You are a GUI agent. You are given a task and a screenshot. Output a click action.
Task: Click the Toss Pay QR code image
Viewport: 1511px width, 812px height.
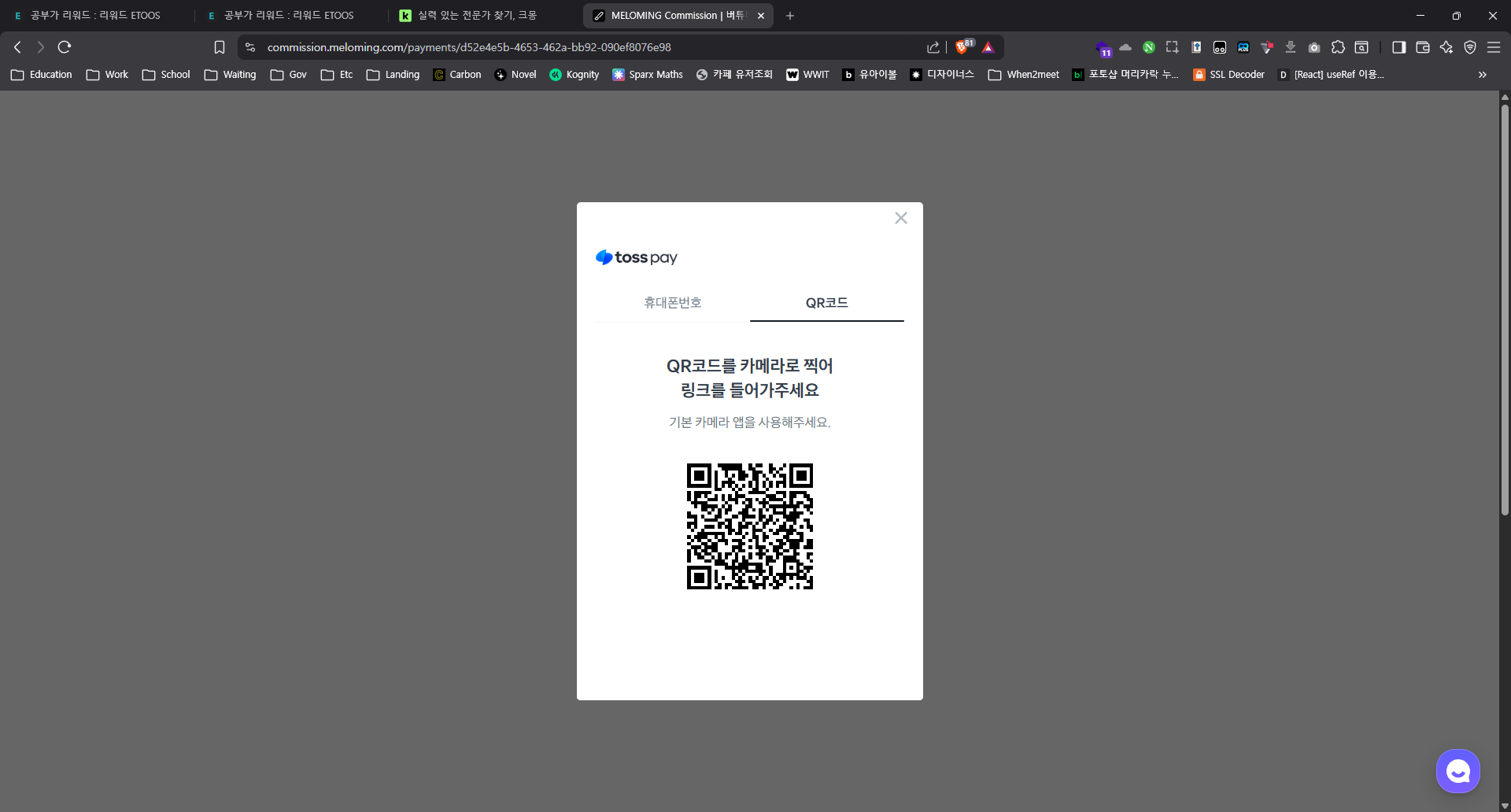coord(749,526)
